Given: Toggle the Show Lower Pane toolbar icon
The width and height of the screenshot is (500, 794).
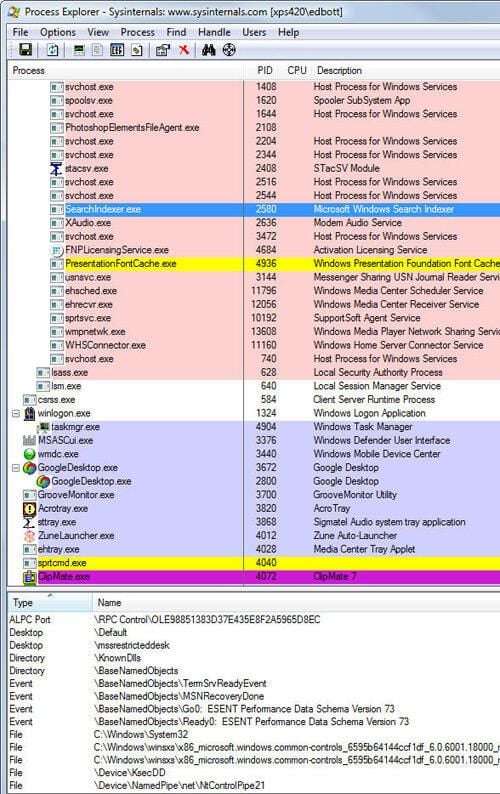Looking at the screenshot, I should 117,50.
